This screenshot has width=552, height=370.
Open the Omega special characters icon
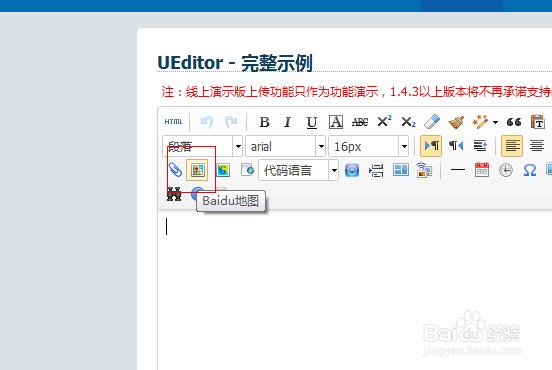(x=530, y=170)
